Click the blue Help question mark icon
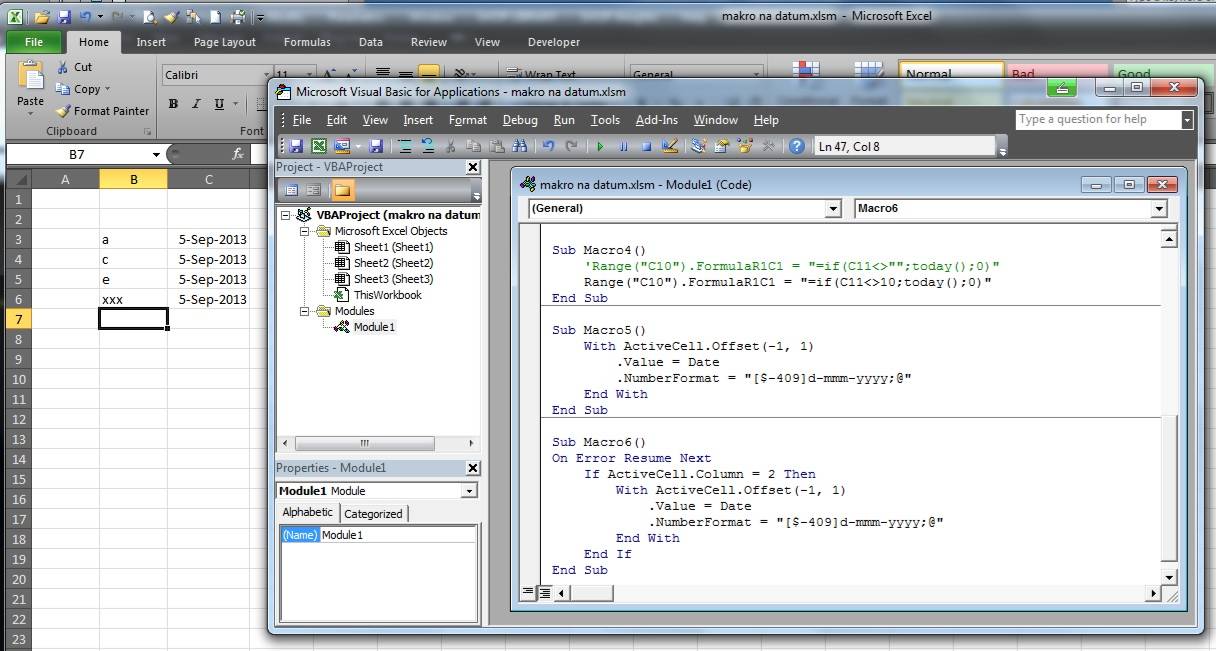Viewport: 1216px width, 651px height. point(796,146)
